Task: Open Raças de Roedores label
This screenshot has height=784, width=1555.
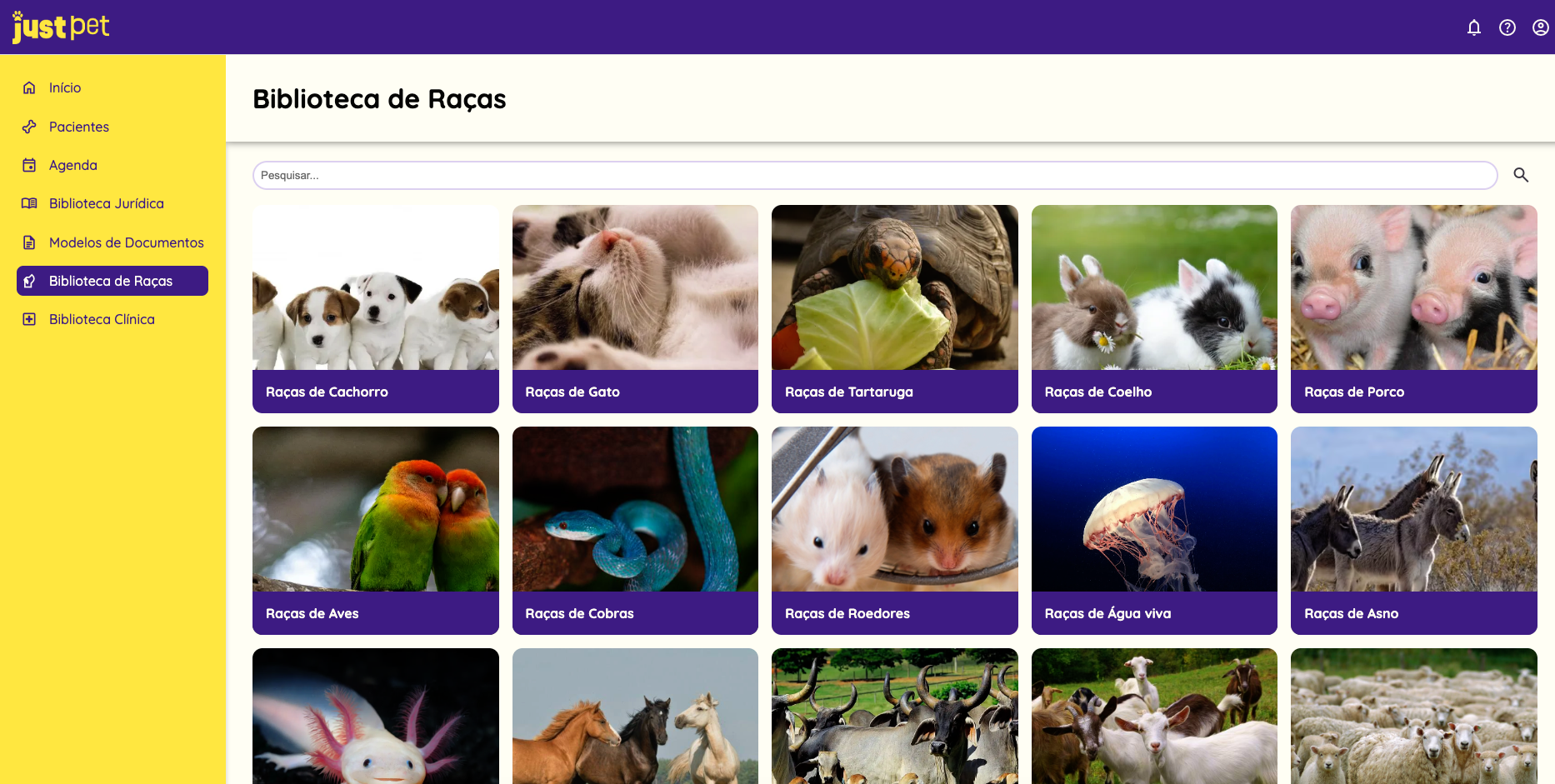Action: pyautogui.click(x=847, y=613)
